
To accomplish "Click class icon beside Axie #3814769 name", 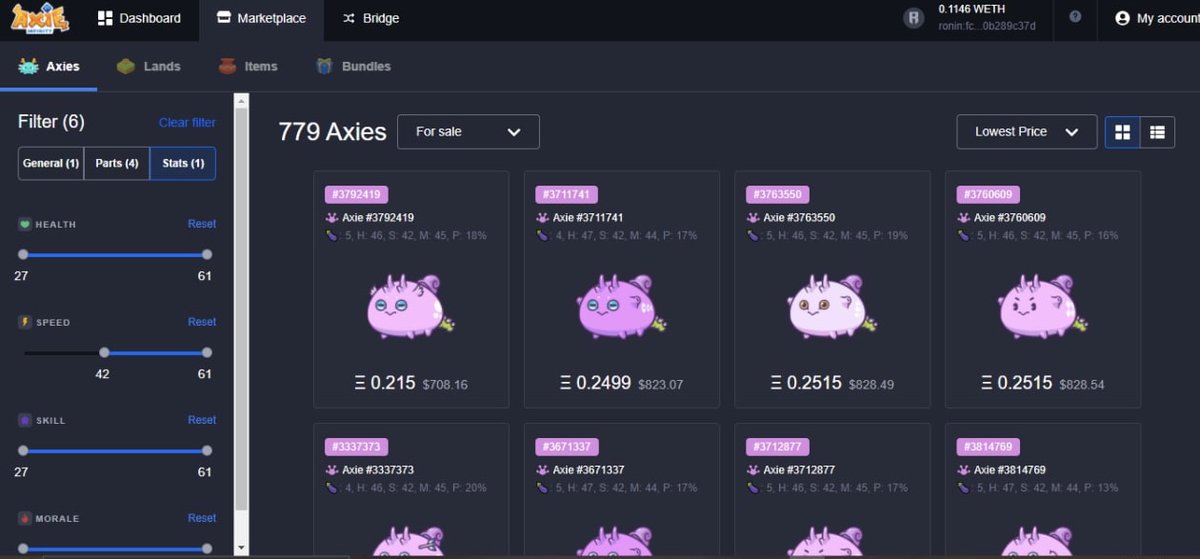I will click(x=963, y=469).
